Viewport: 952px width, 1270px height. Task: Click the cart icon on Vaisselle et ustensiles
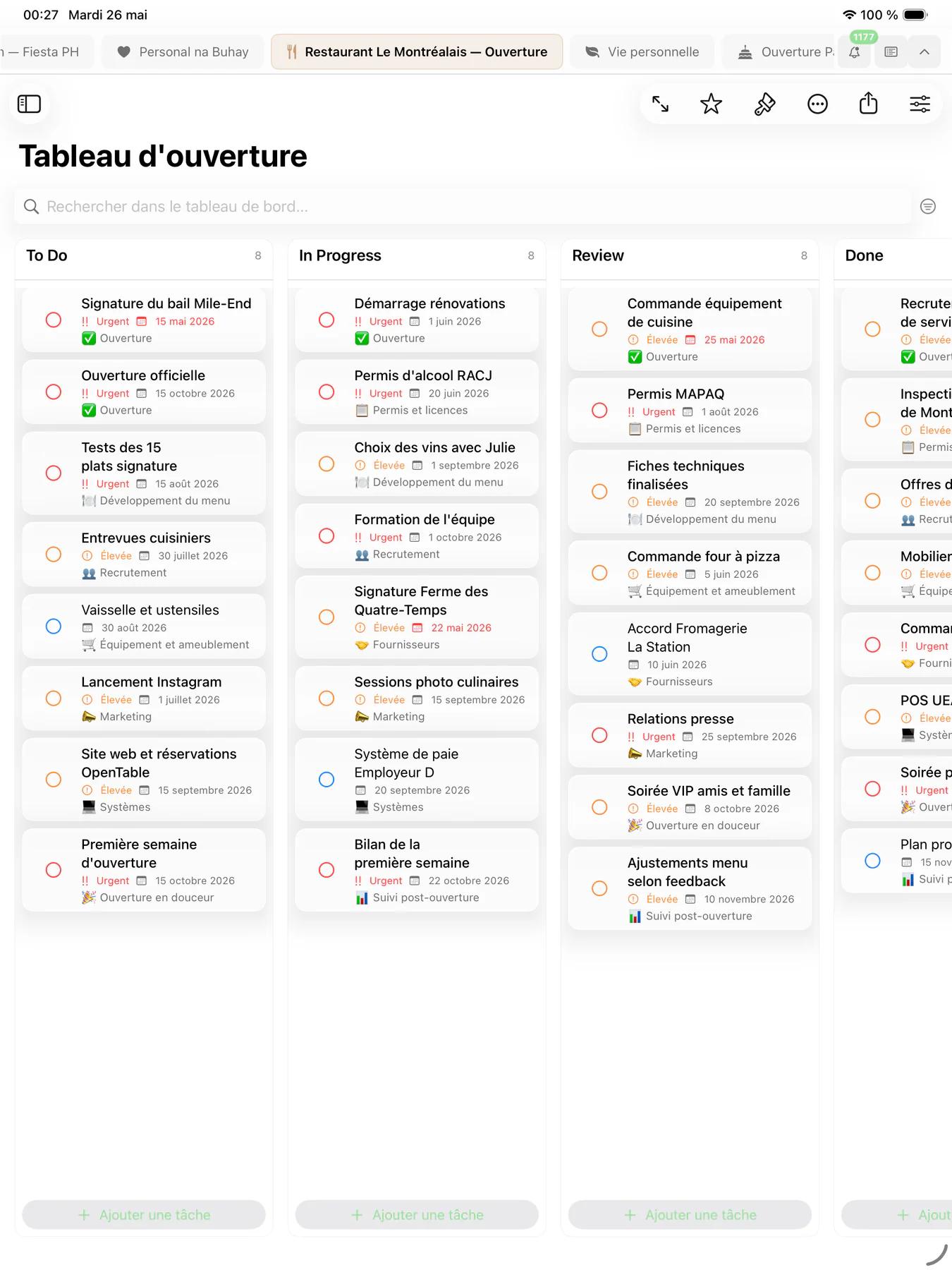[89, 645]
